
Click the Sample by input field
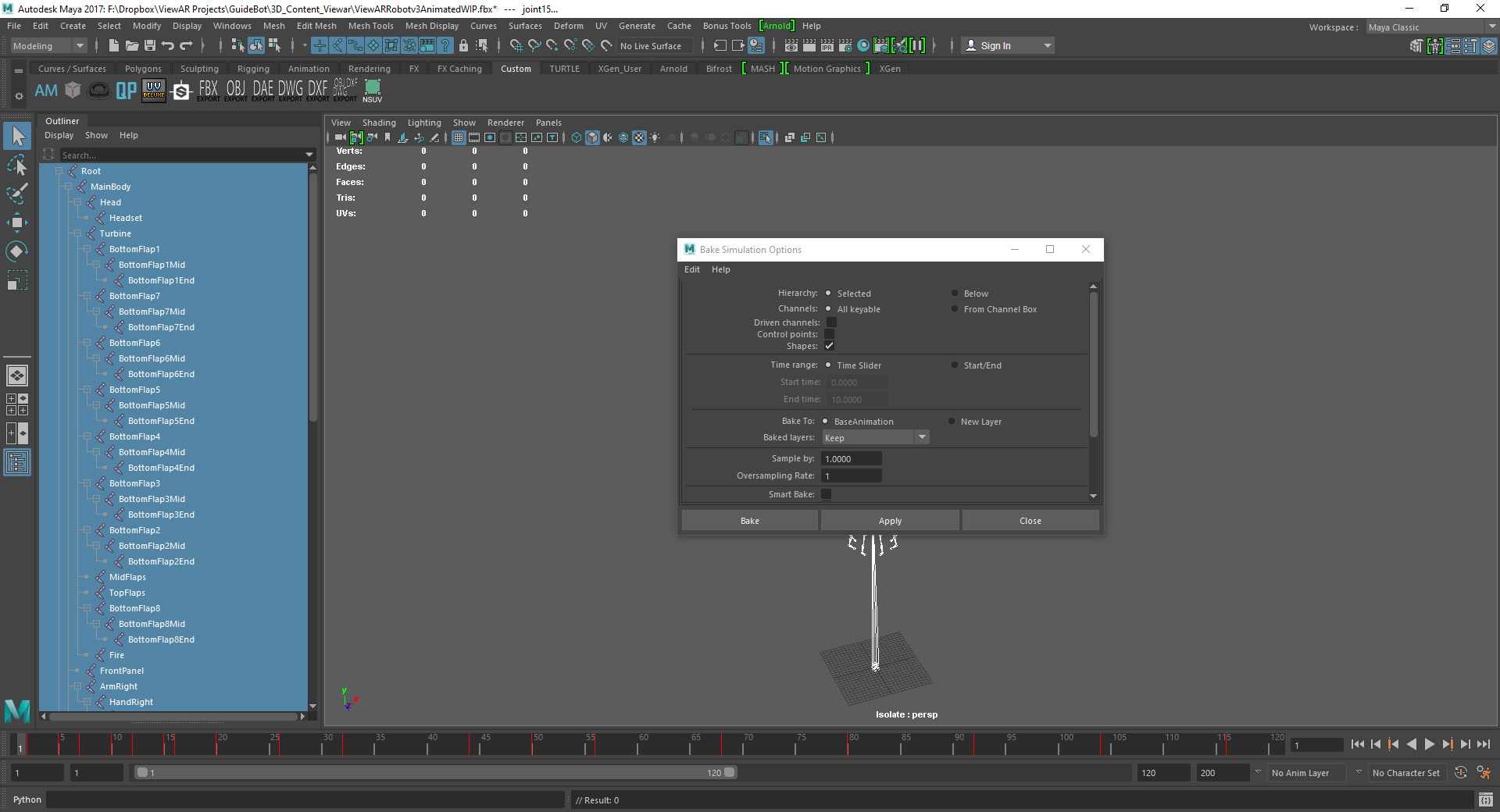coord(851,459)
